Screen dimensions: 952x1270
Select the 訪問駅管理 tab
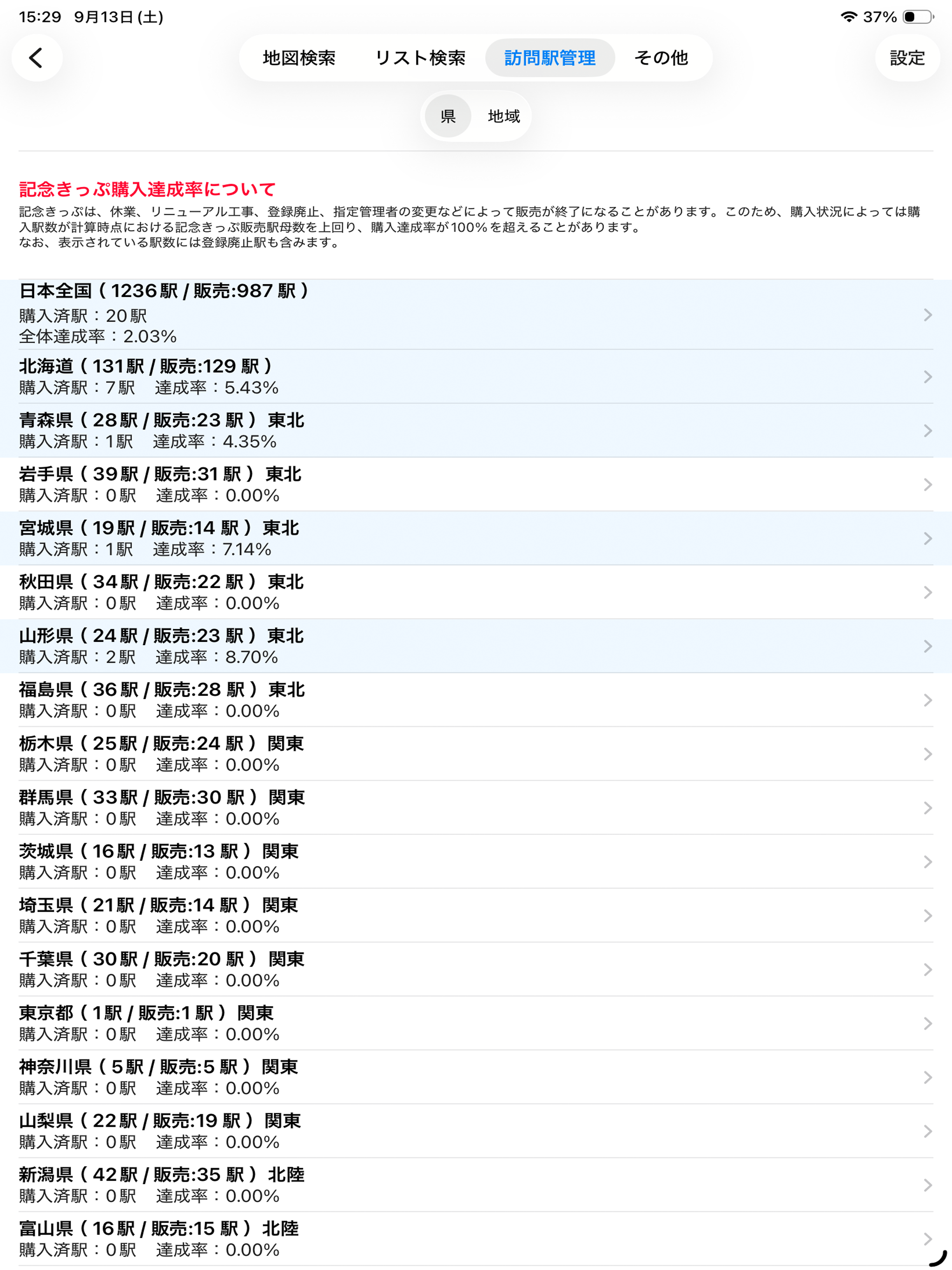(x=550, y=58)
